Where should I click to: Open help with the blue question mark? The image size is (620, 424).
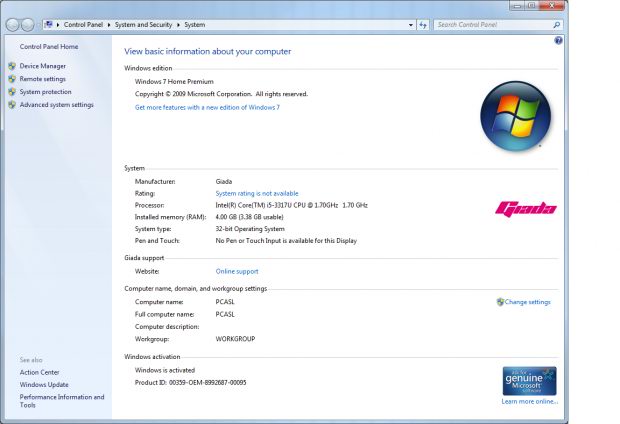(x=558, y=41)
